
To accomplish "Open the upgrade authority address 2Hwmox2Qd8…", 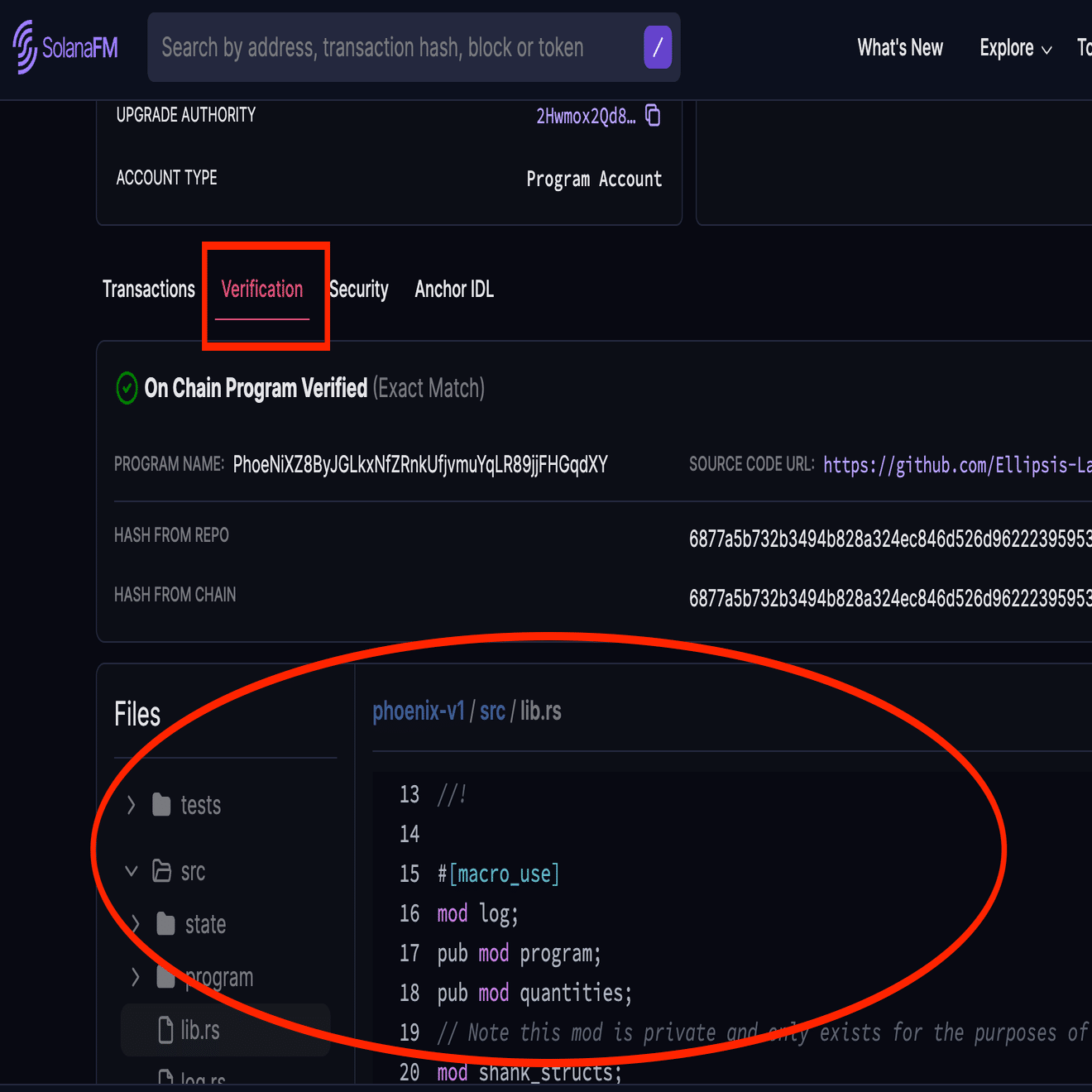I will [586, 116].
